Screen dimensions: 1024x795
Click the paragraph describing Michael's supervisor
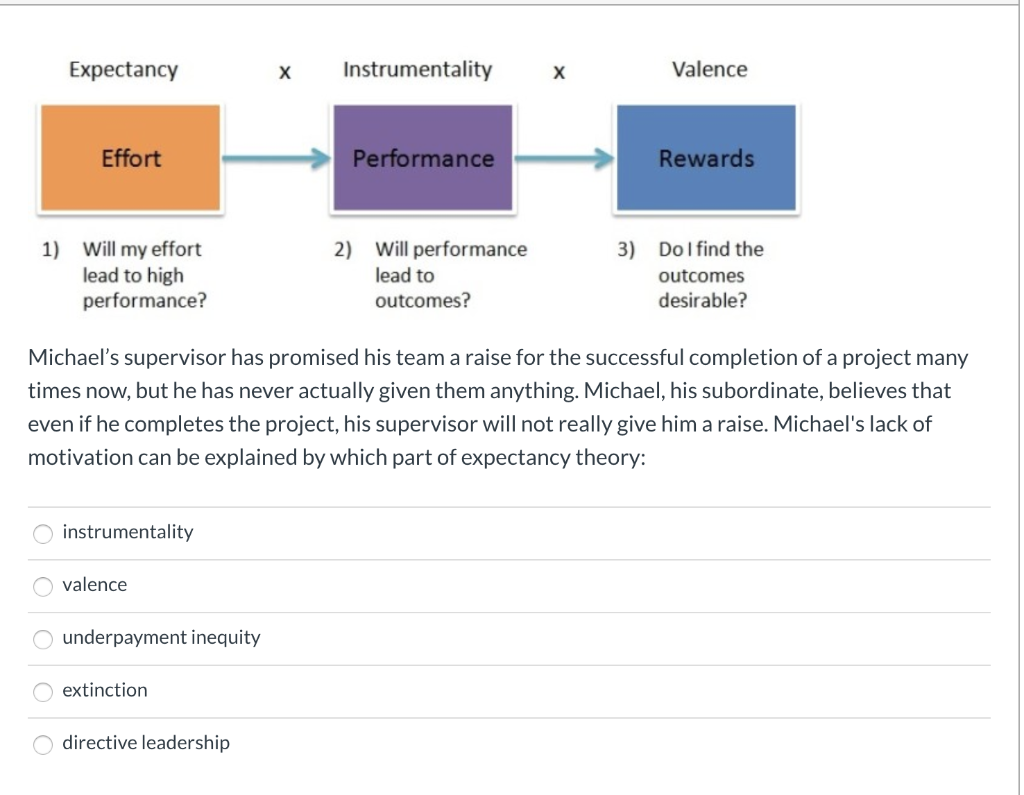[x=498, y=407]
